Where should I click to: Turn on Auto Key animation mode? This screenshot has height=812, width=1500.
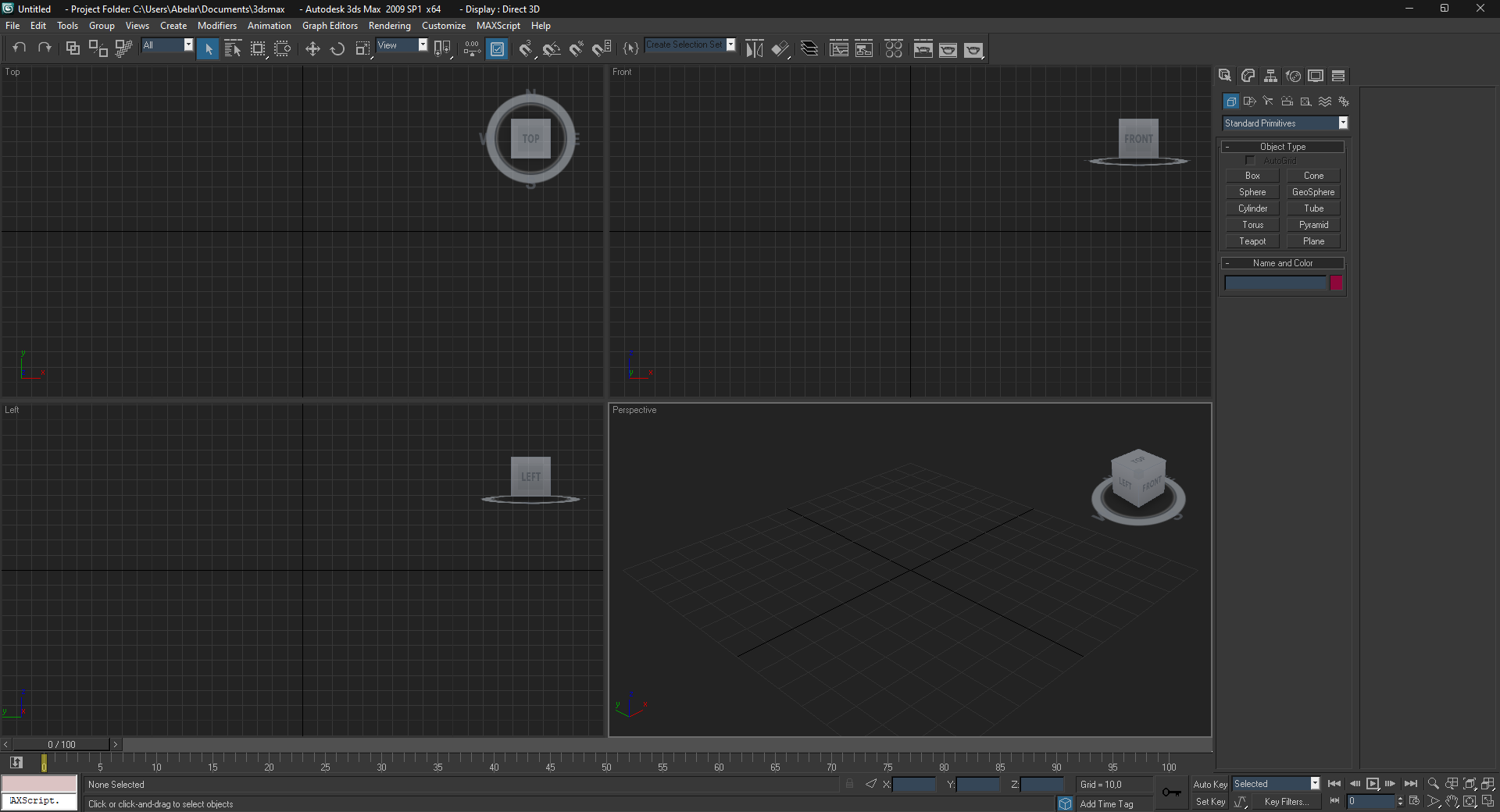(1209, 784)
